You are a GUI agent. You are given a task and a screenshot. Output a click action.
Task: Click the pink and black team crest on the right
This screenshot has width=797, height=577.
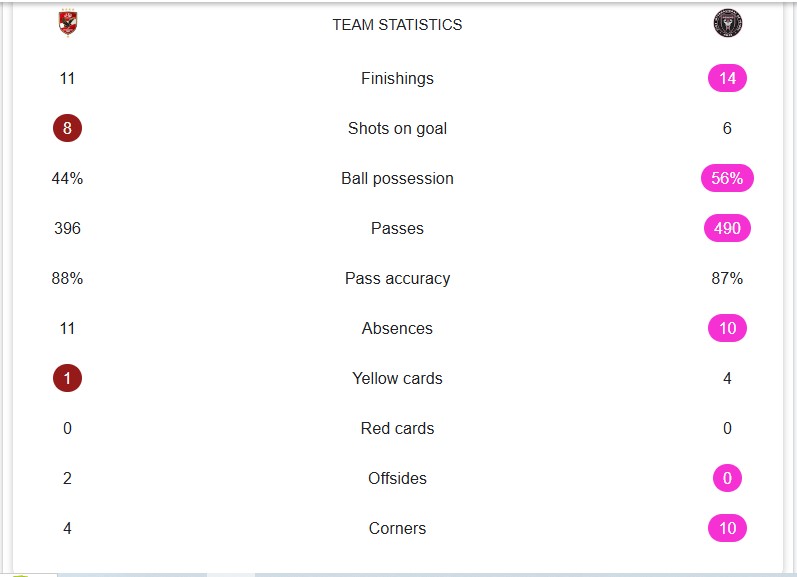(727, 24)
